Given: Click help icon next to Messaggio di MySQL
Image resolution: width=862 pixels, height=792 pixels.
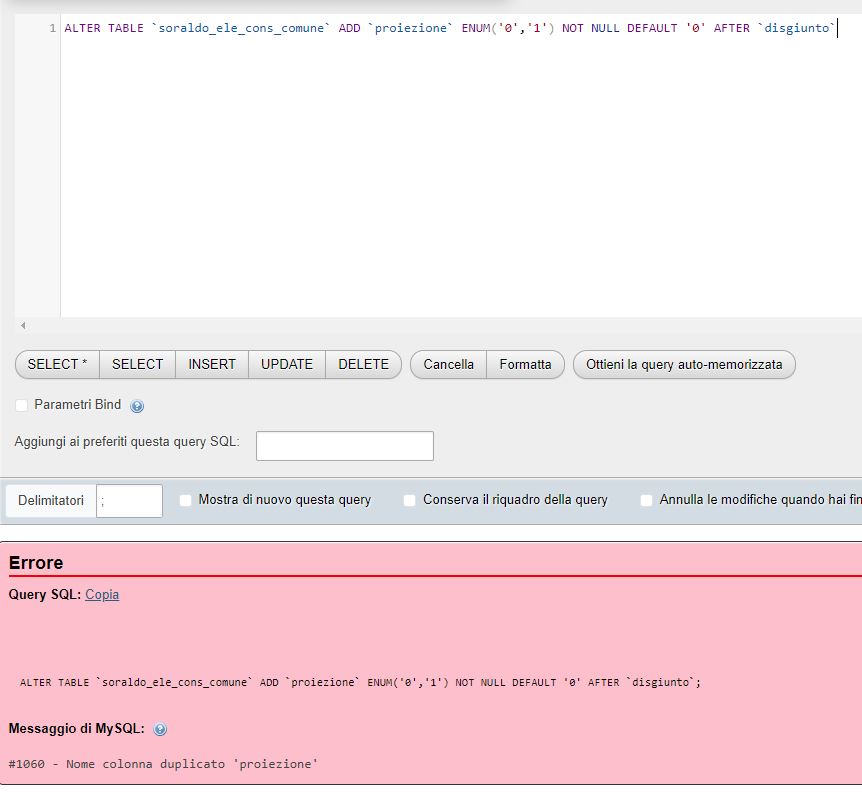Looking at the screenshot, I should (160, 729).
